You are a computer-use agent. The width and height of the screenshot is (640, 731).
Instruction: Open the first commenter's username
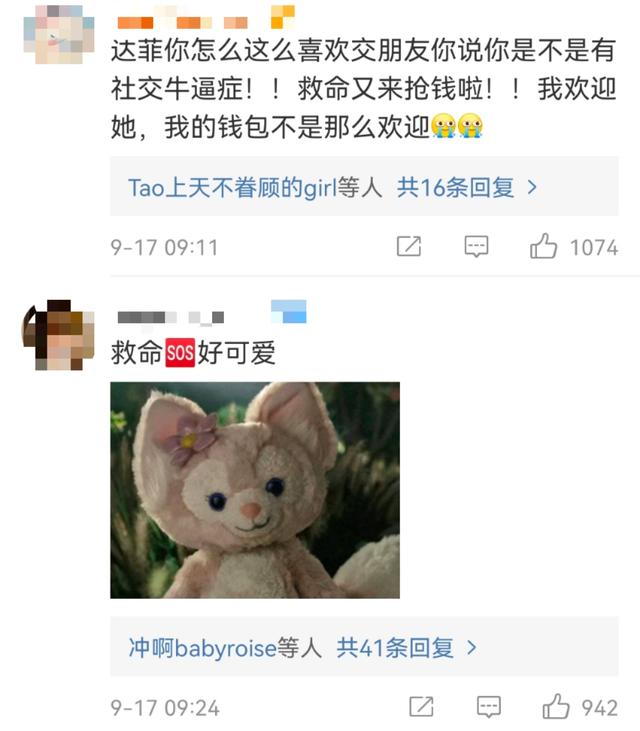pos(182,22)
